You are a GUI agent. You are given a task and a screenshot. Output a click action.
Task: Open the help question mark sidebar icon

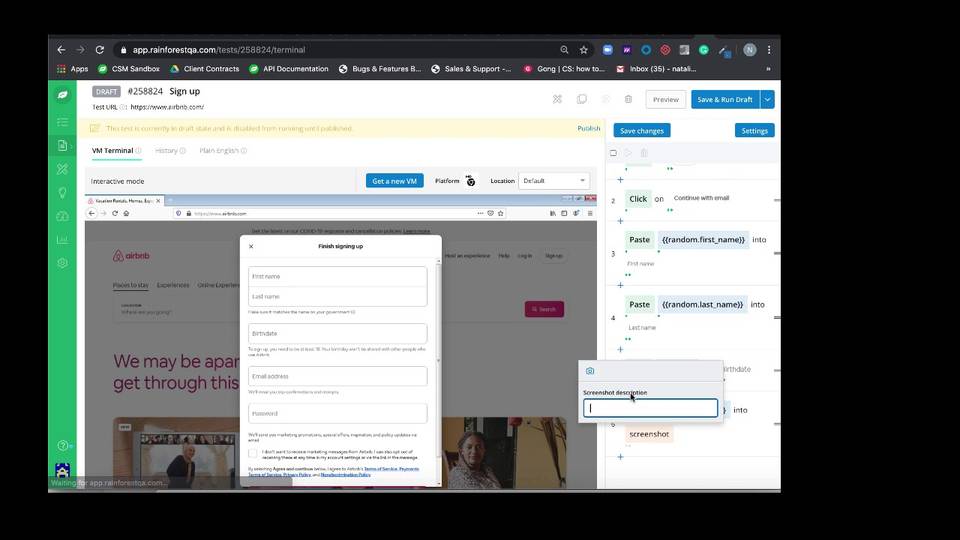(62, 446)
